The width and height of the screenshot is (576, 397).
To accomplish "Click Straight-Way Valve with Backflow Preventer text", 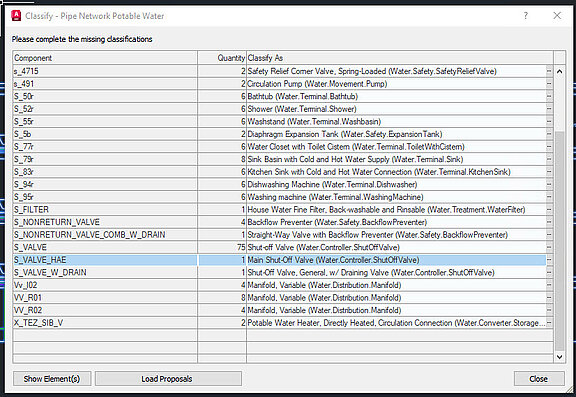I will 378,235.
